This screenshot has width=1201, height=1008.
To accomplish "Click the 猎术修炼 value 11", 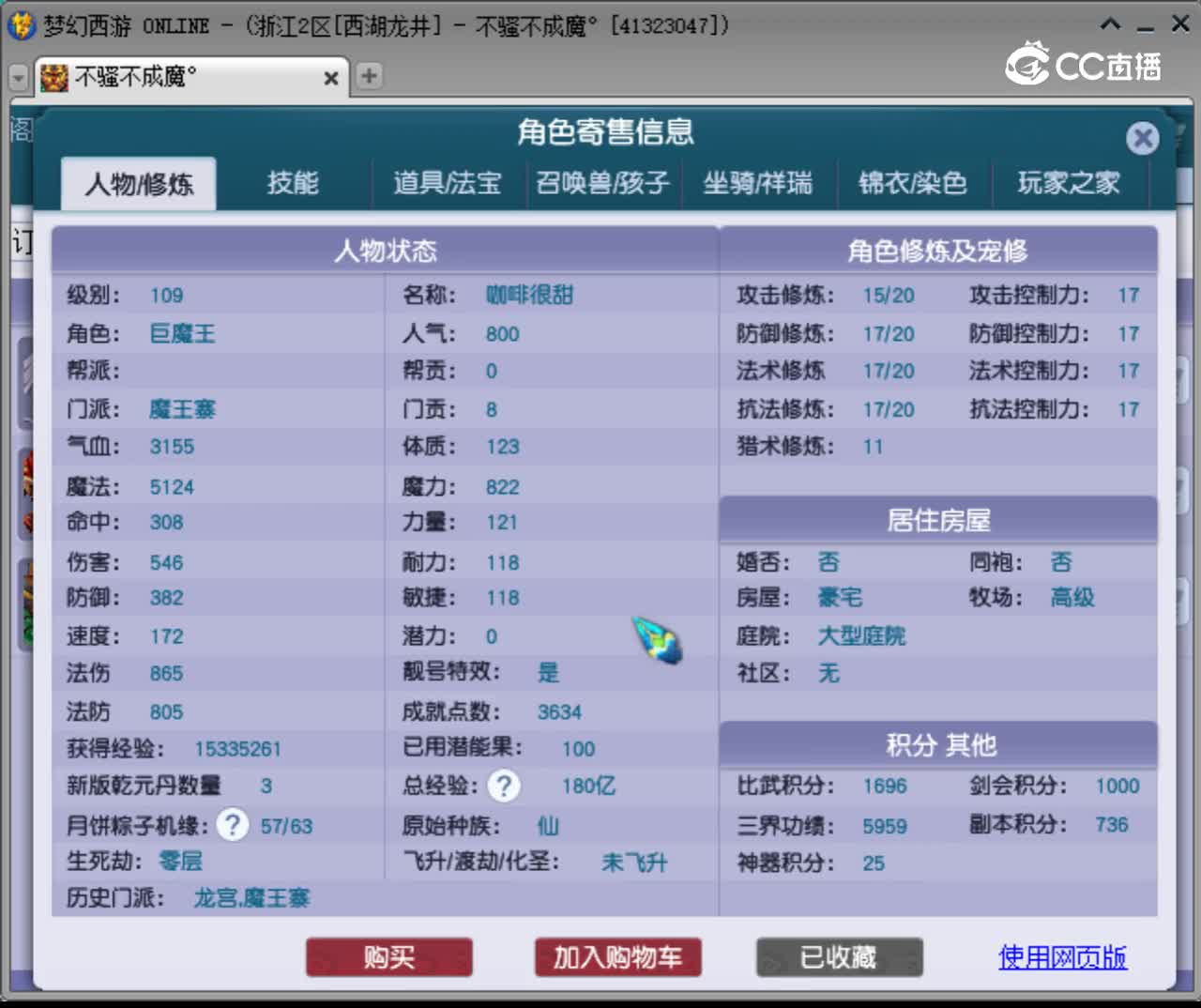I will point(873,447).
